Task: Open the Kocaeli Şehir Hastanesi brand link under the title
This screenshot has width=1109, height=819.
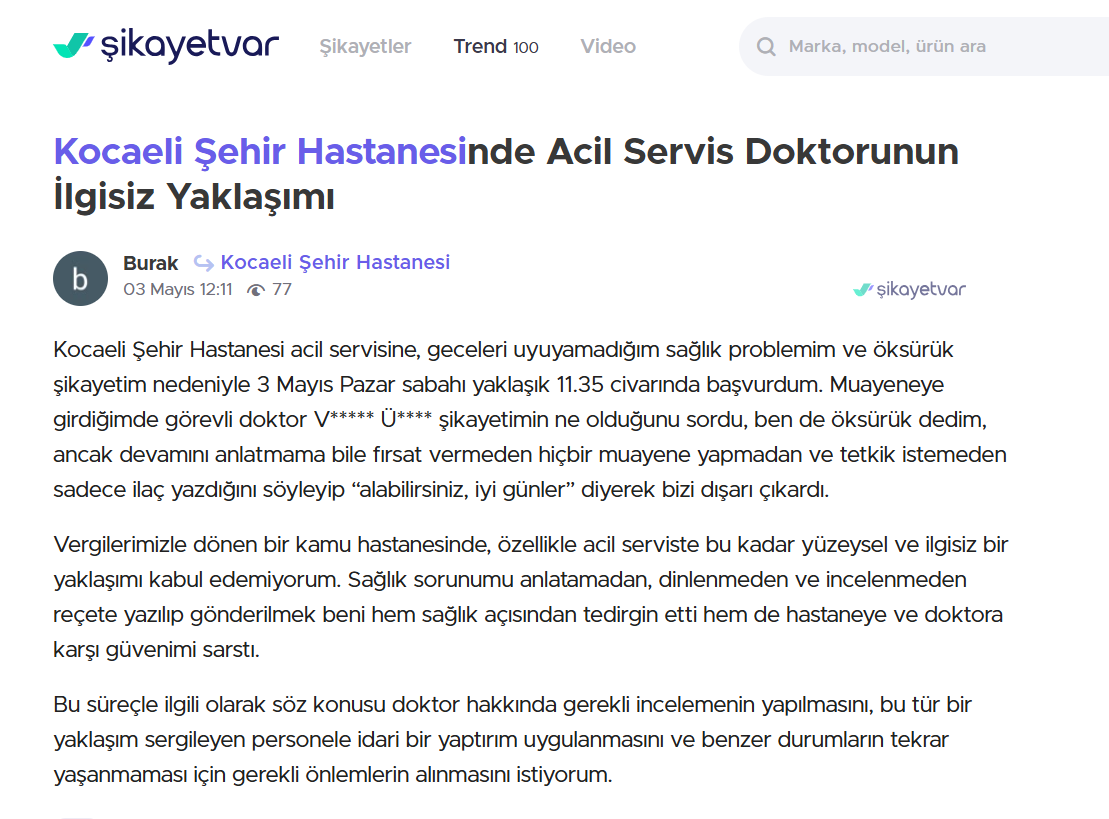Action: (x=335, y=262)
